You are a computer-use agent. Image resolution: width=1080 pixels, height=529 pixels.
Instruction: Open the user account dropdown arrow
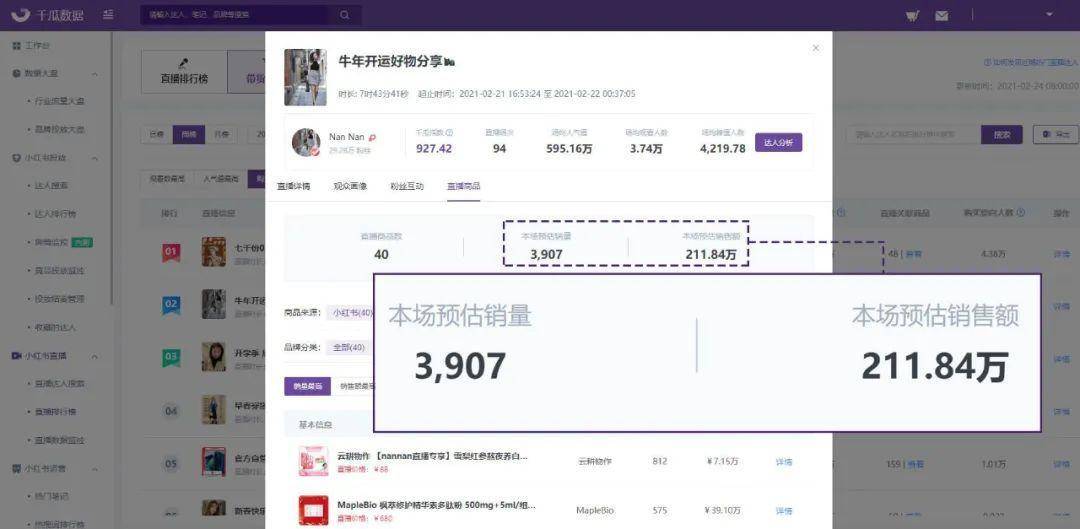pyautogui.click(x=1050, y=14)
